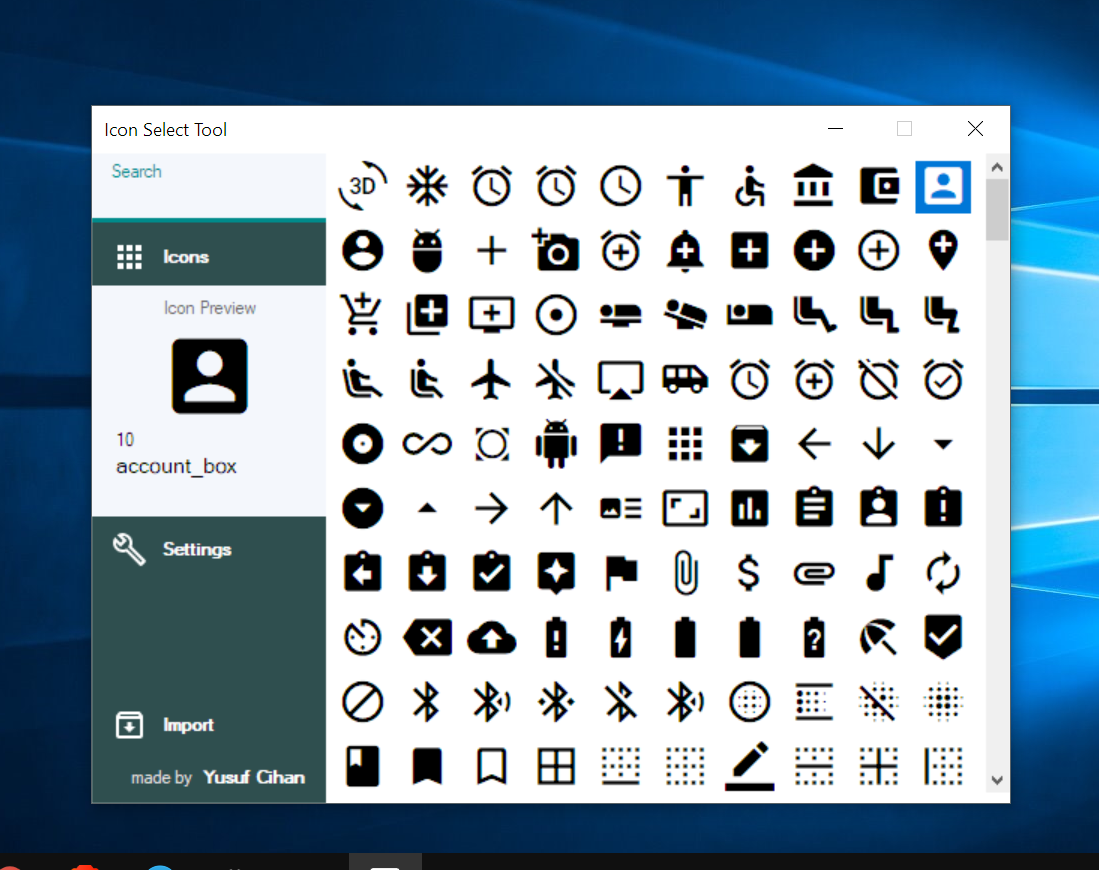Select the accessibility person icon

pyautogui.click(x=685, y=186)
